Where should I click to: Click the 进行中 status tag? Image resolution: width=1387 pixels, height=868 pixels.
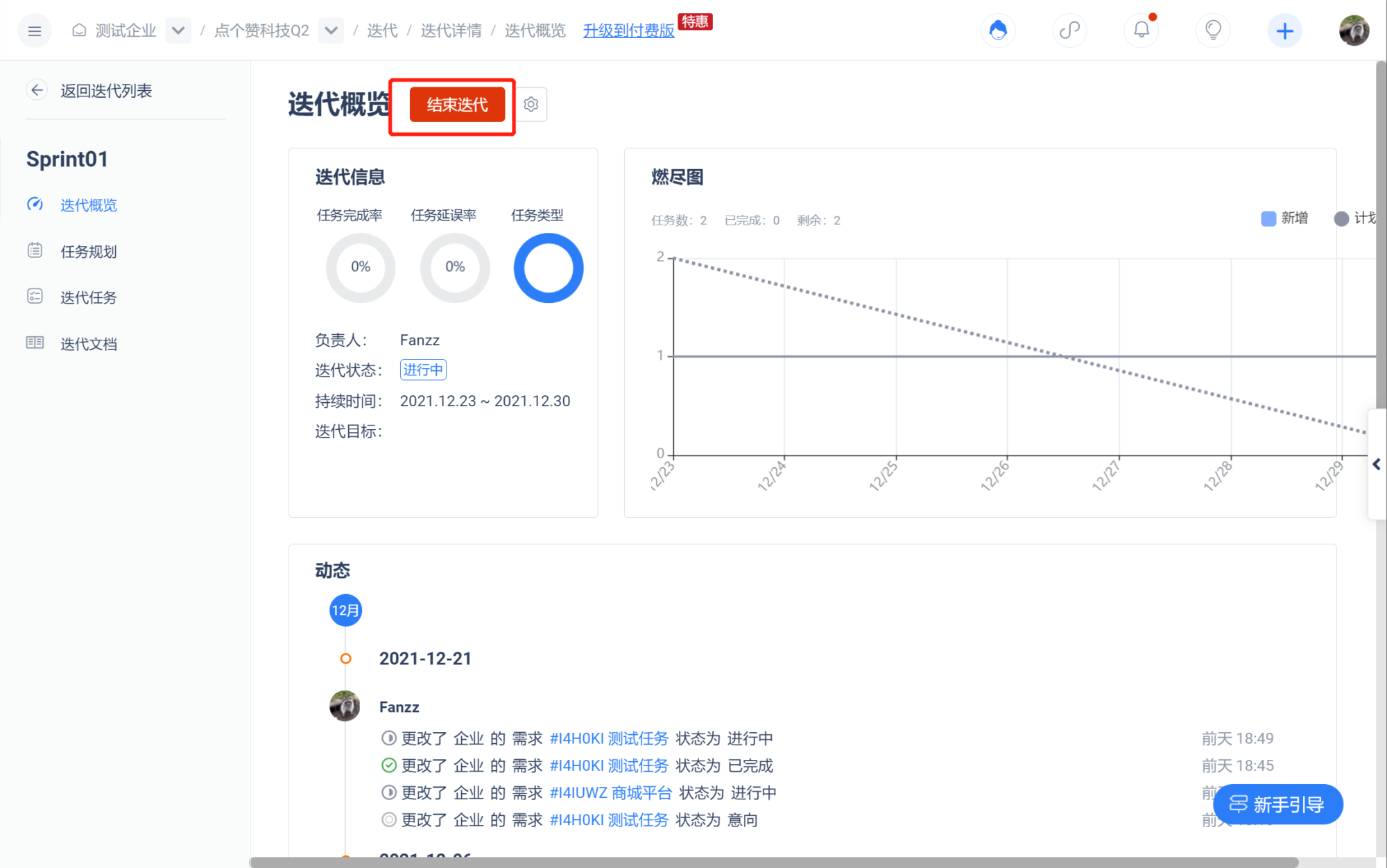pyautogui.click(x=423, y=370)
